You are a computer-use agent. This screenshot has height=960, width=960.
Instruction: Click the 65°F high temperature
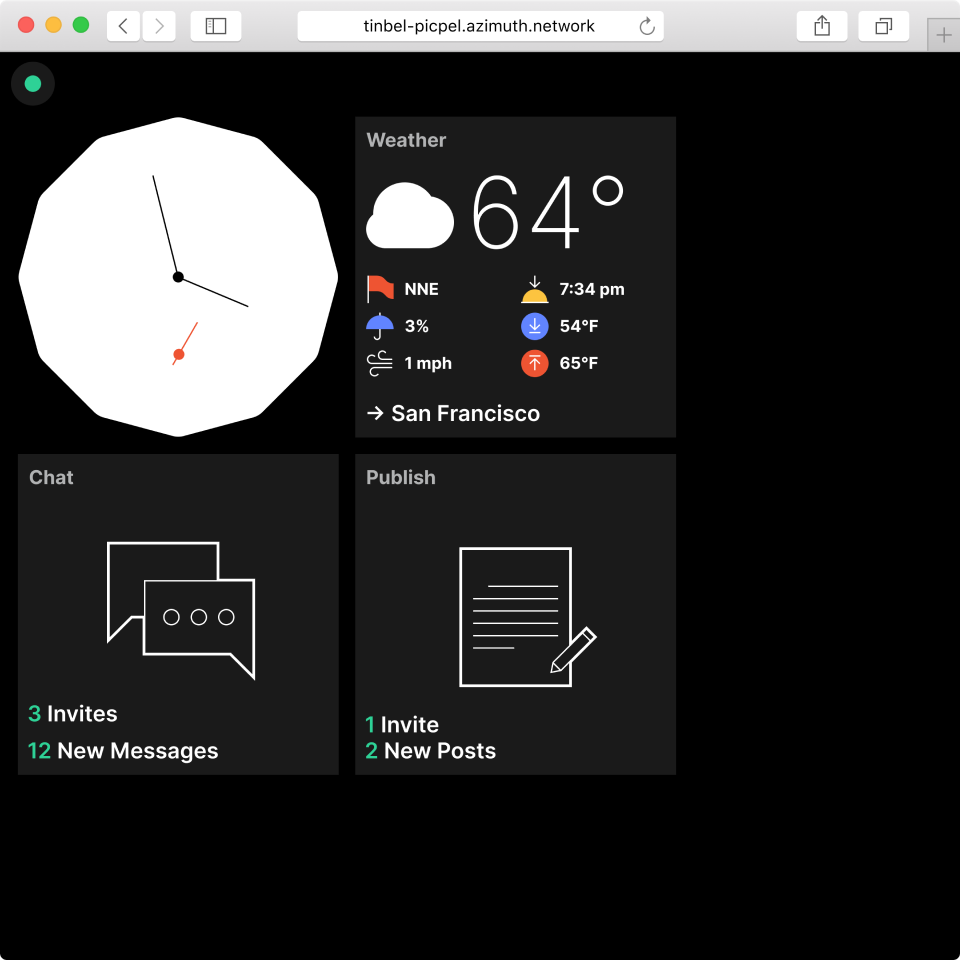click(579, 363)
